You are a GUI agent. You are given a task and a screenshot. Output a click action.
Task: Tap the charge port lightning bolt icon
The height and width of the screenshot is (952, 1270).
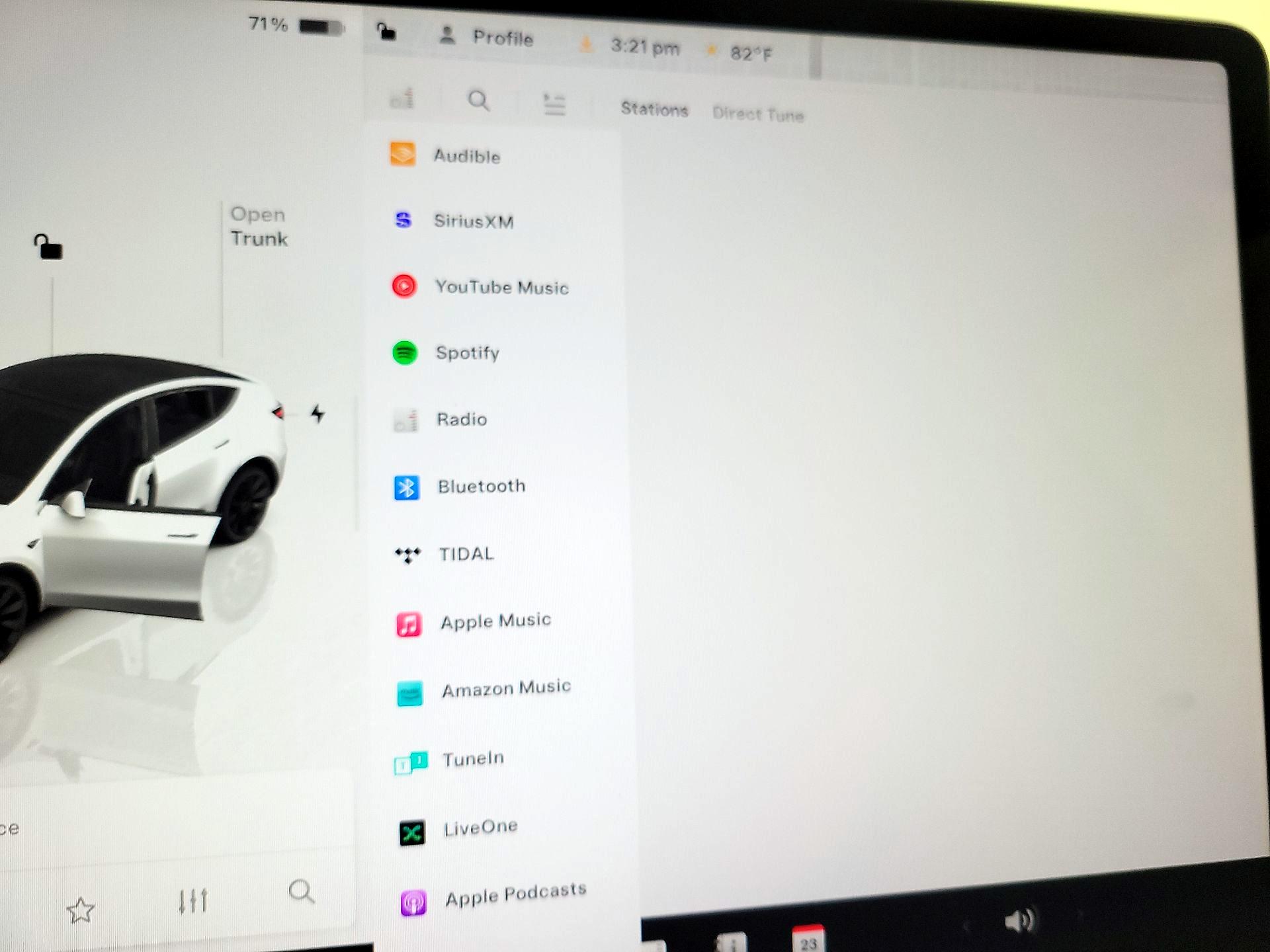click(x=318, y=414)
